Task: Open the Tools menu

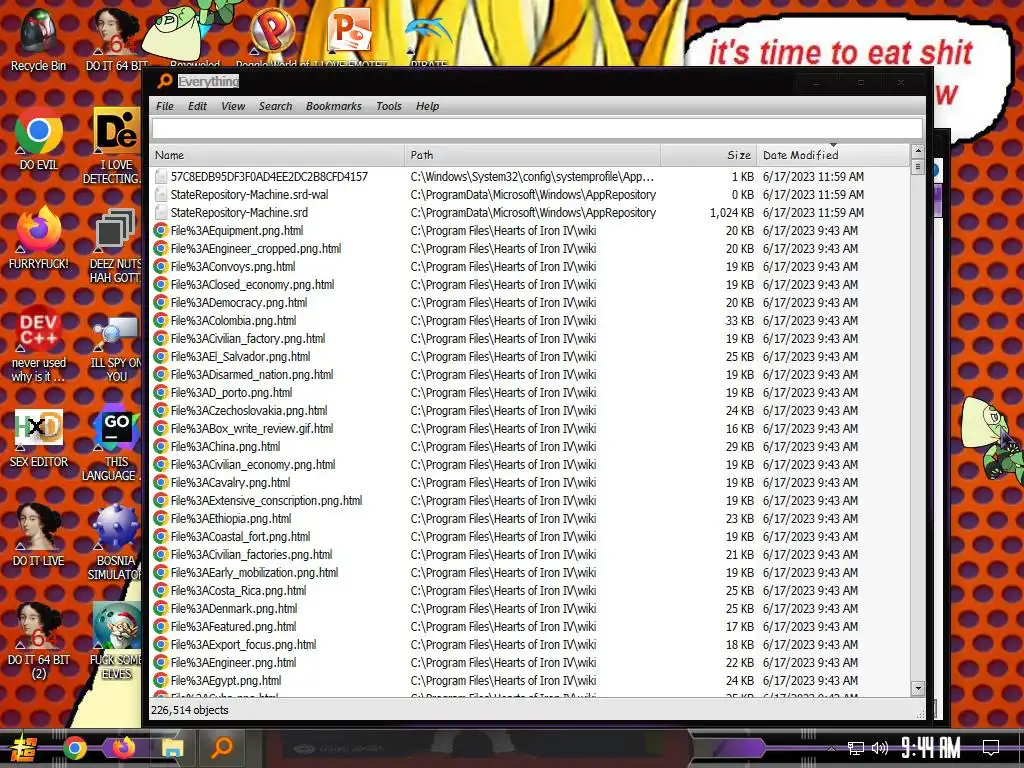Action: tap(389, 106)
